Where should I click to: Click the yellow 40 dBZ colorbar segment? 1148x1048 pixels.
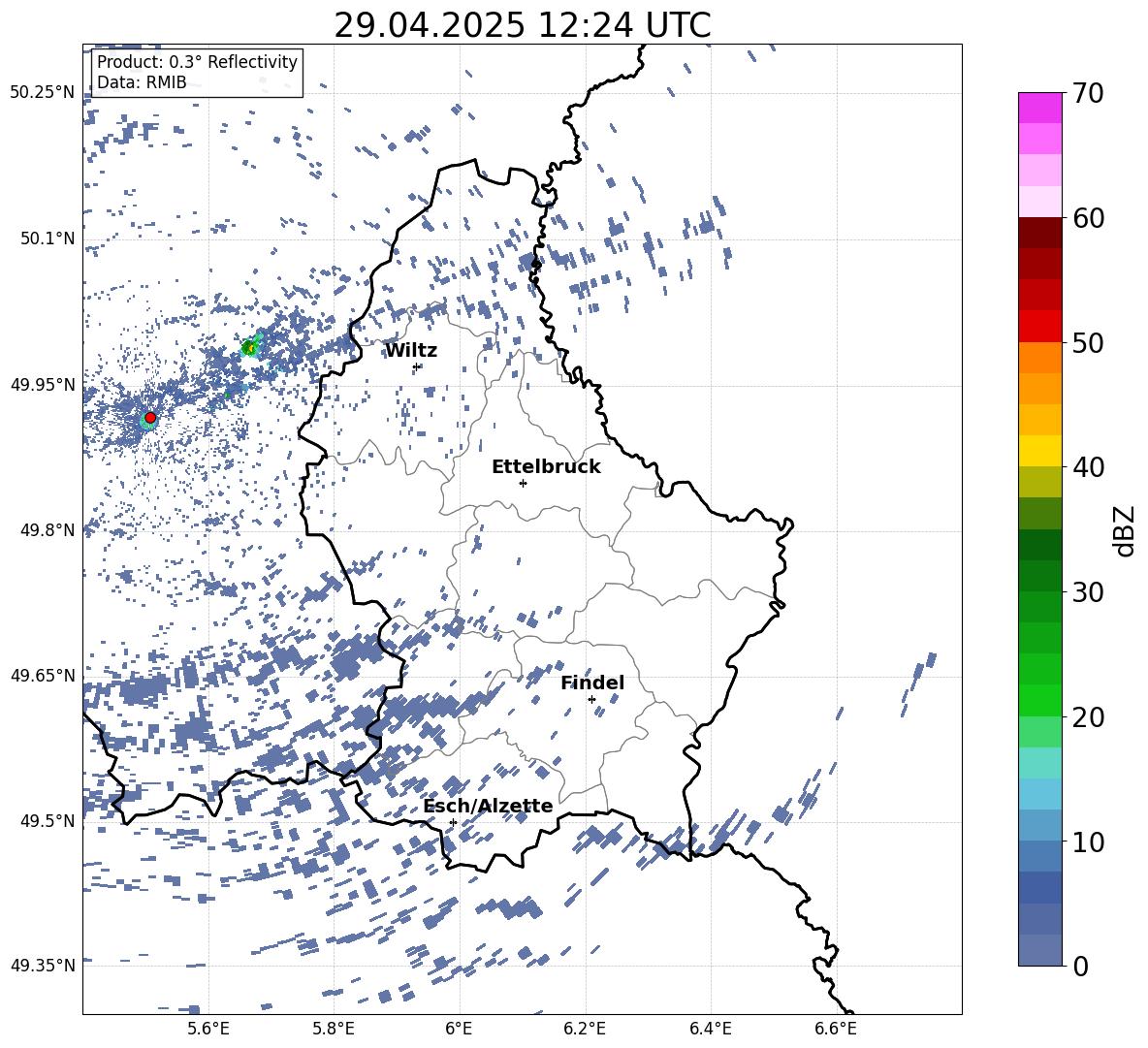coord(1039,451)
